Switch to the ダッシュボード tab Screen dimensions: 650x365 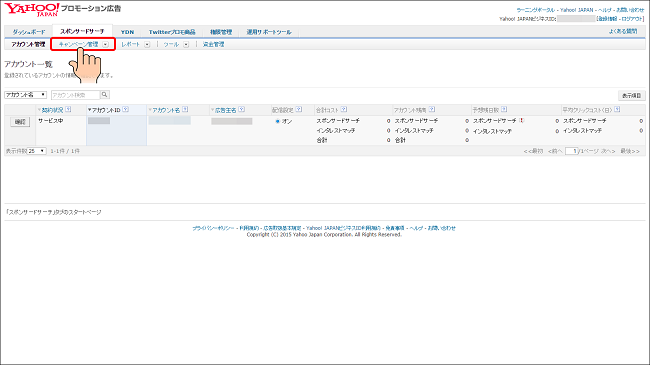point(29,32)
